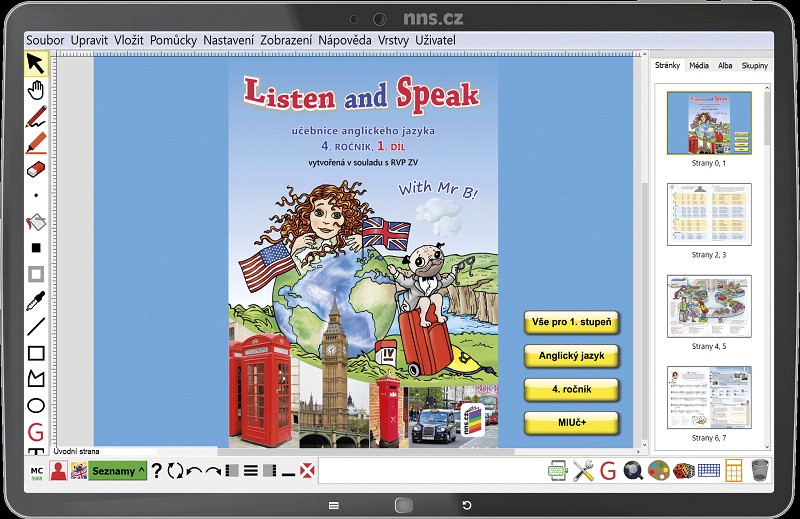This screenshot has height=519, width=800.
Task: Open the color palette icon
Action: click(658, 471)
